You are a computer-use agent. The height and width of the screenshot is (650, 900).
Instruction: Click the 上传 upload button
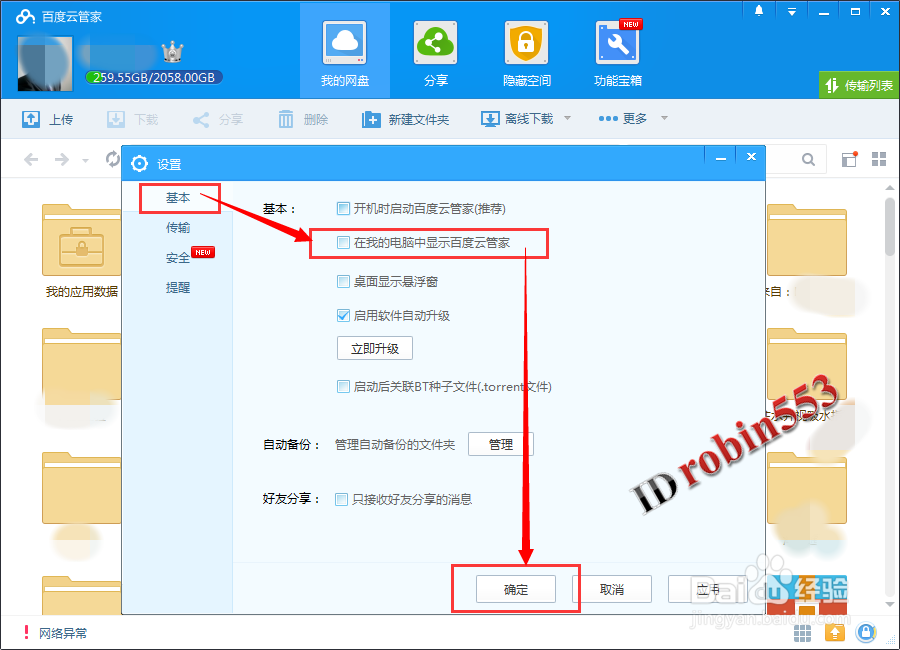[48, 119]
